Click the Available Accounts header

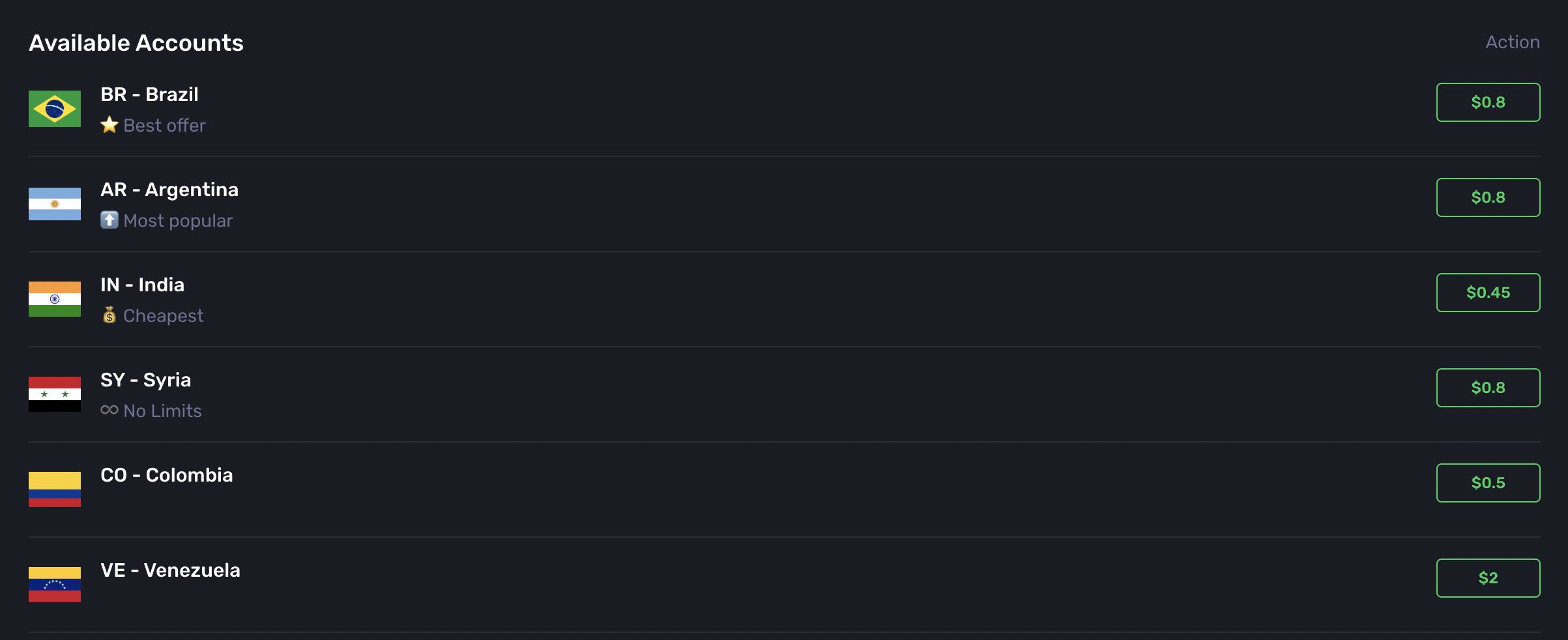tap(136, 42)
